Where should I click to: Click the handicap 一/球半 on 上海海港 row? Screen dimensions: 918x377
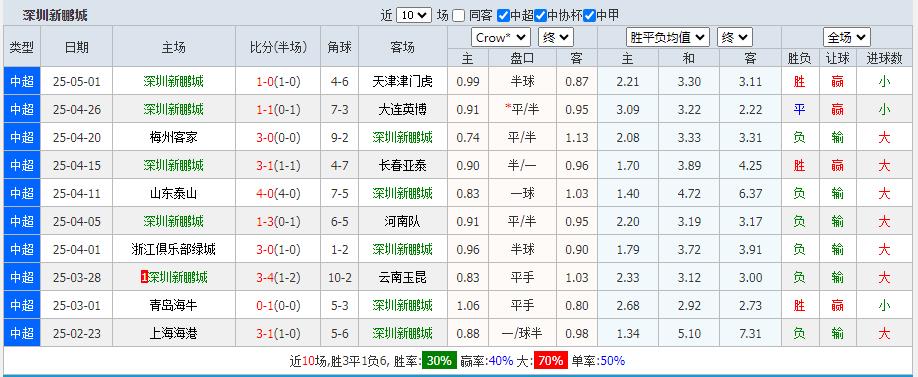pyautogui.click(x=522, y=334)
